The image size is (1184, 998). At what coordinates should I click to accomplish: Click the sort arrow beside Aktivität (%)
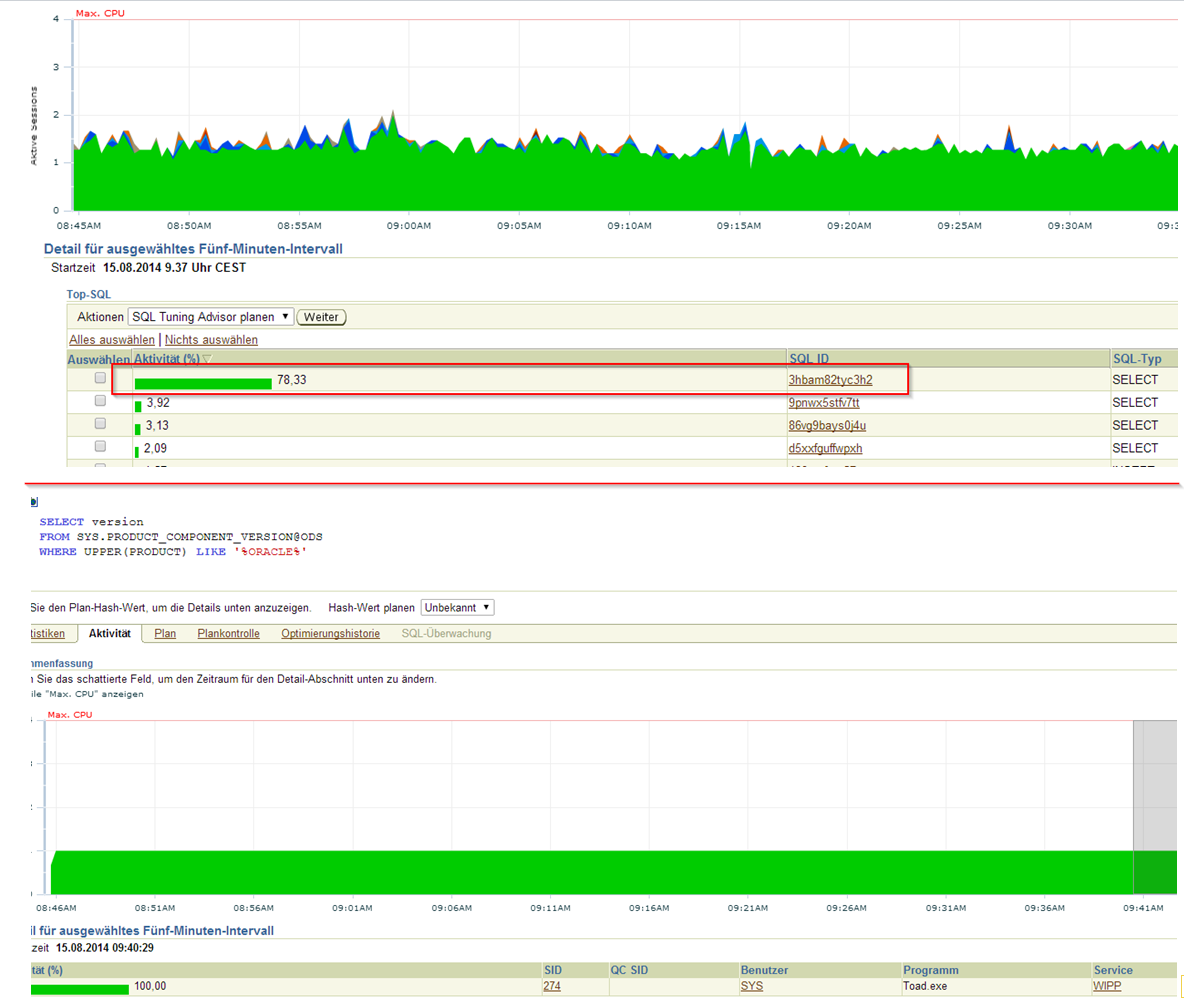tap(207, 359)
